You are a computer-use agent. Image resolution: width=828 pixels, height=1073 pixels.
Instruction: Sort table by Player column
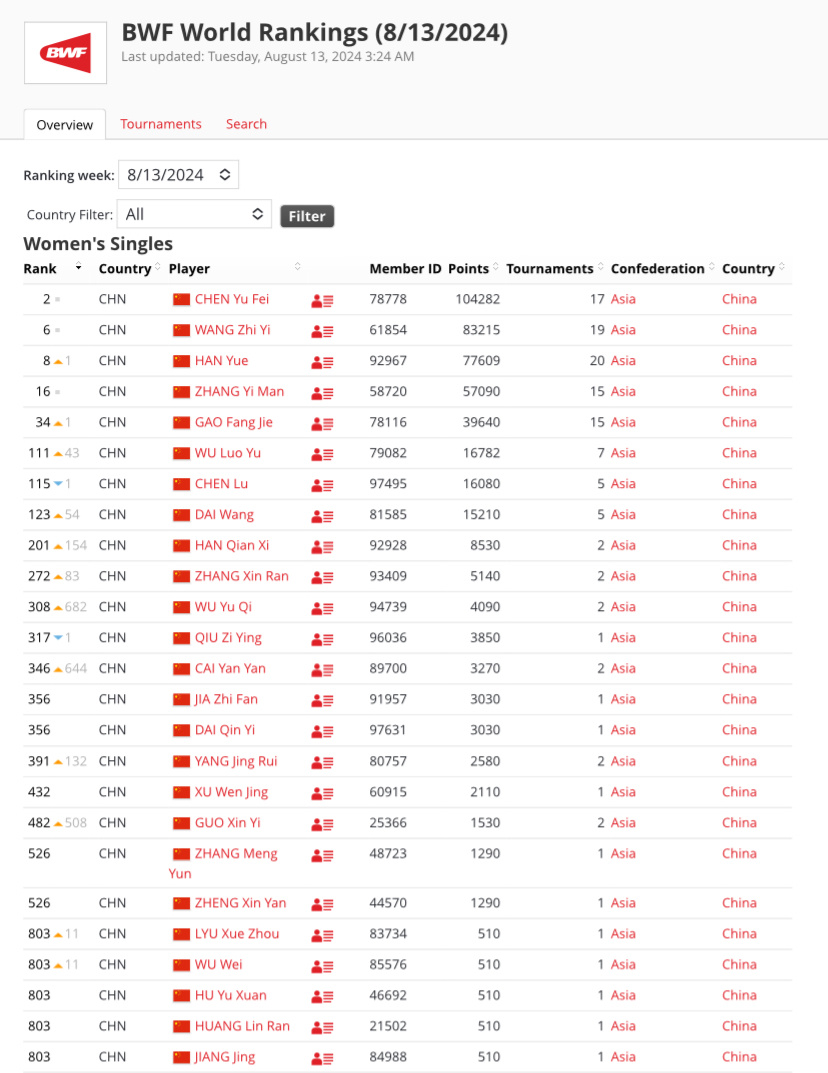click(234, 268)
